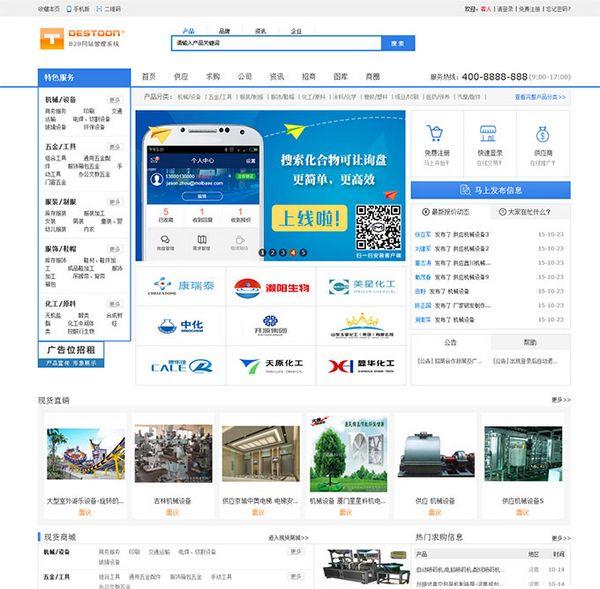The image size is (600, 589).
Task: Click the 收藏本页 bookmark link
Action: click(x=48, y=8)
